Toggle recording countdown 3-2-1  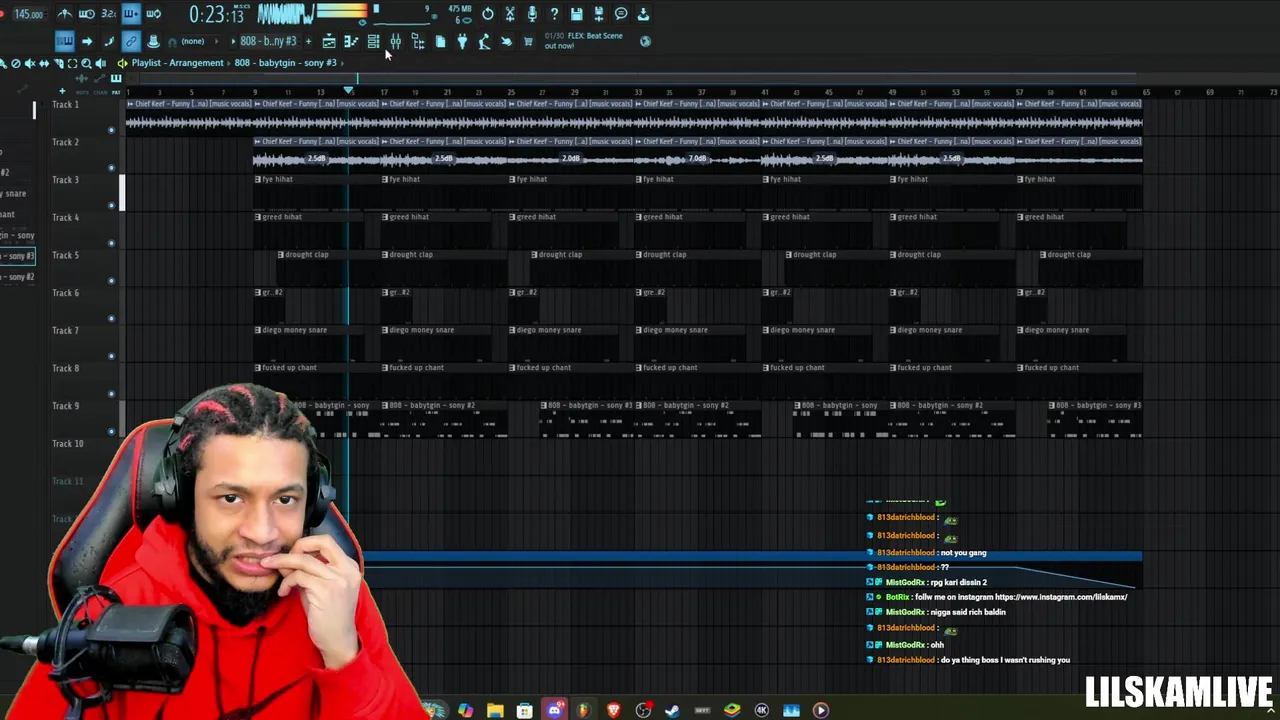point(108,14)
